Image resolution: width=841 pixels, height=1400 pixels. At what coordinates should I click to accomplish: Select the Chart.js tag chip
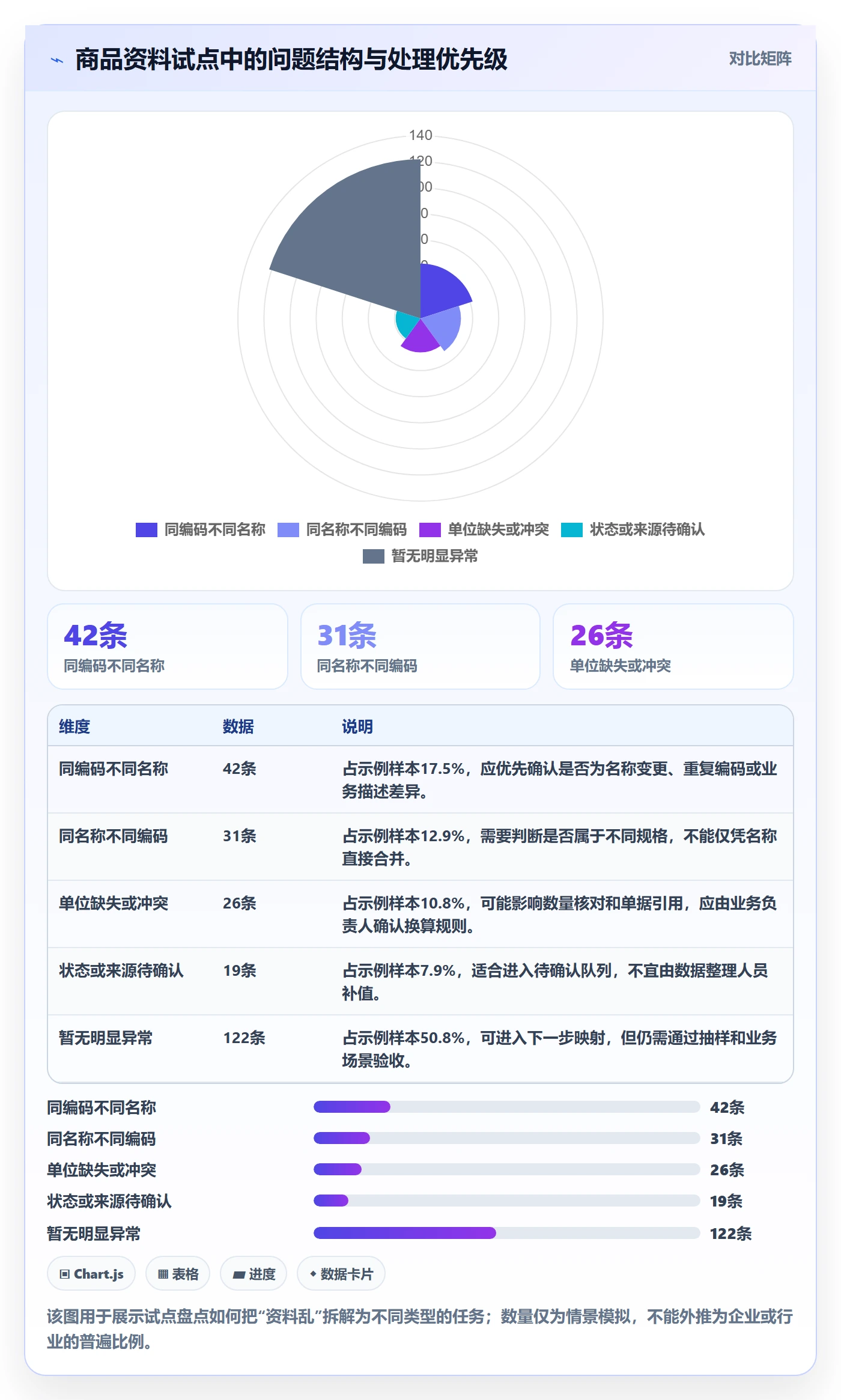click(x=91, y=1274)
